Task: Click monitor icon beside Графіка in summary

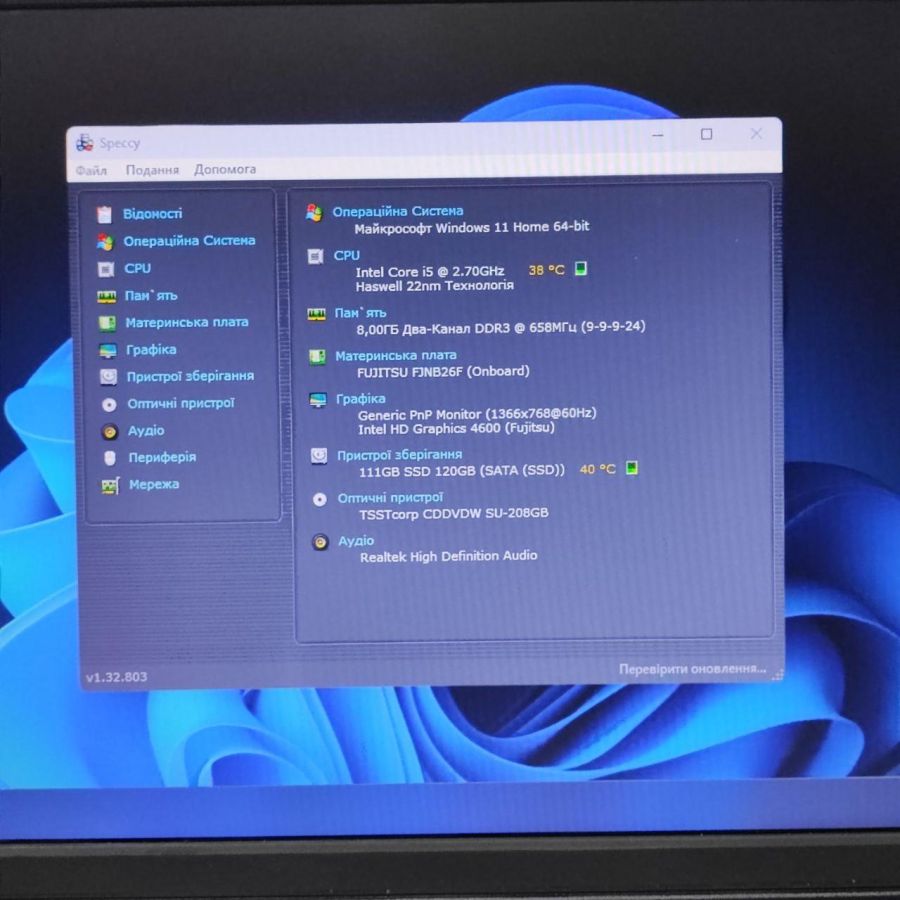Action: pos(317,400)
